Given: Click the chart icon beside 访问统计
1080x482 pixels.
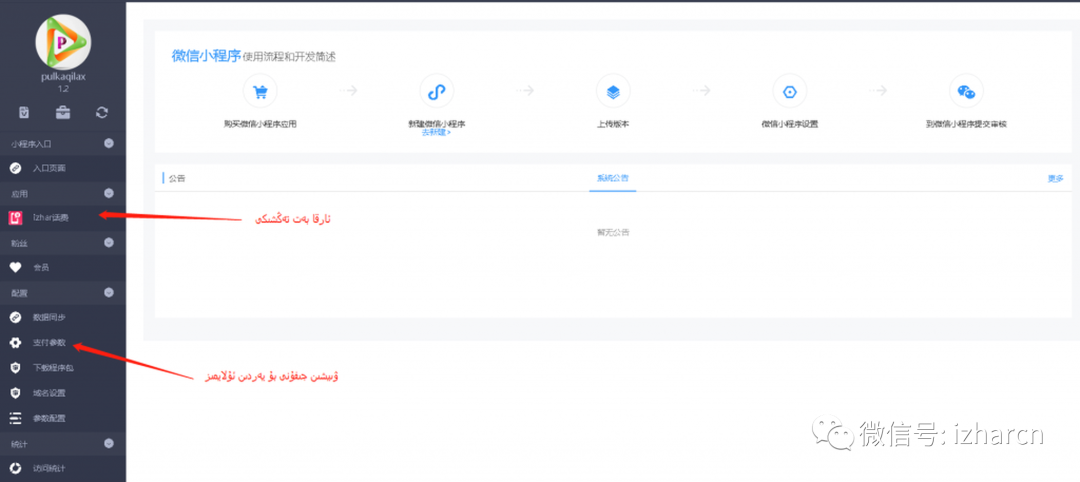Looking at the screenshot, I should point(15,468).
